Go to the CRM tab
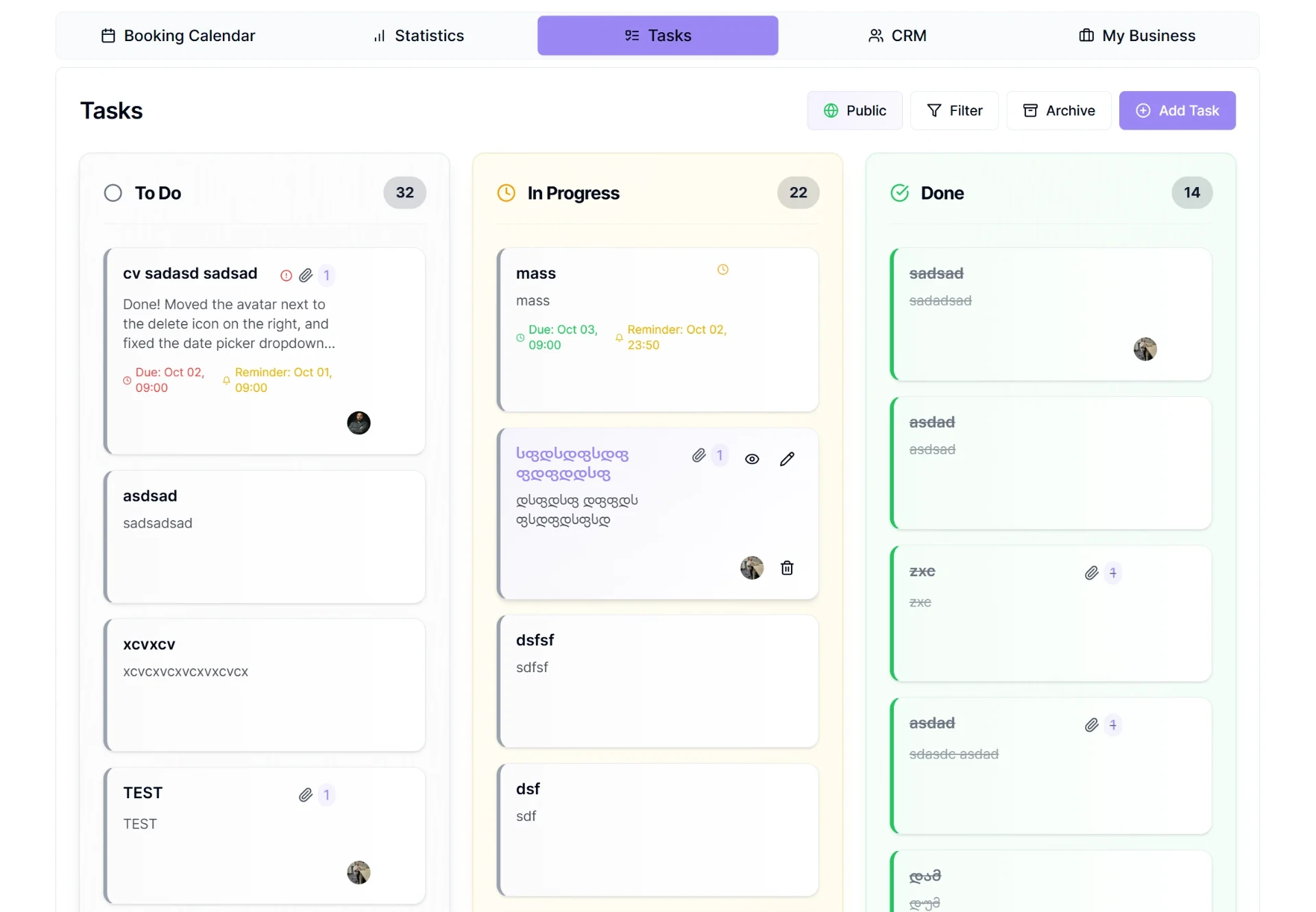This screenshot has height=912, width=1316. (x=897, y=36)
